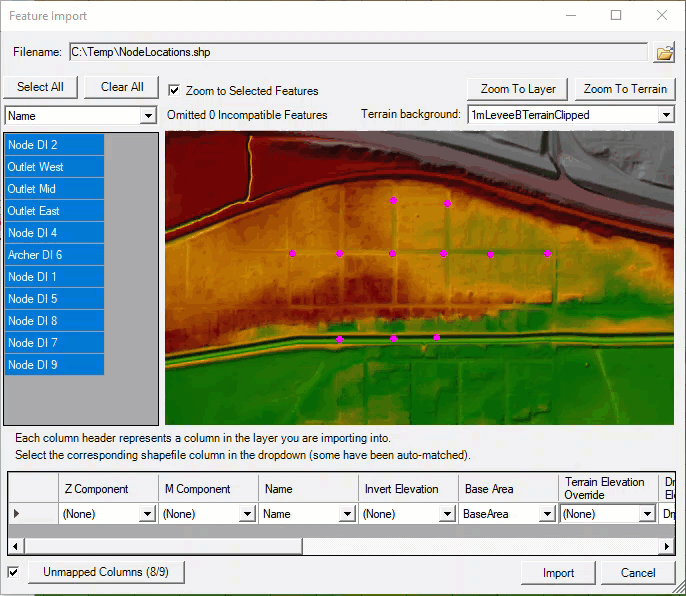Toggle Zoom to Selected Features checkbox

pos(174,90)
